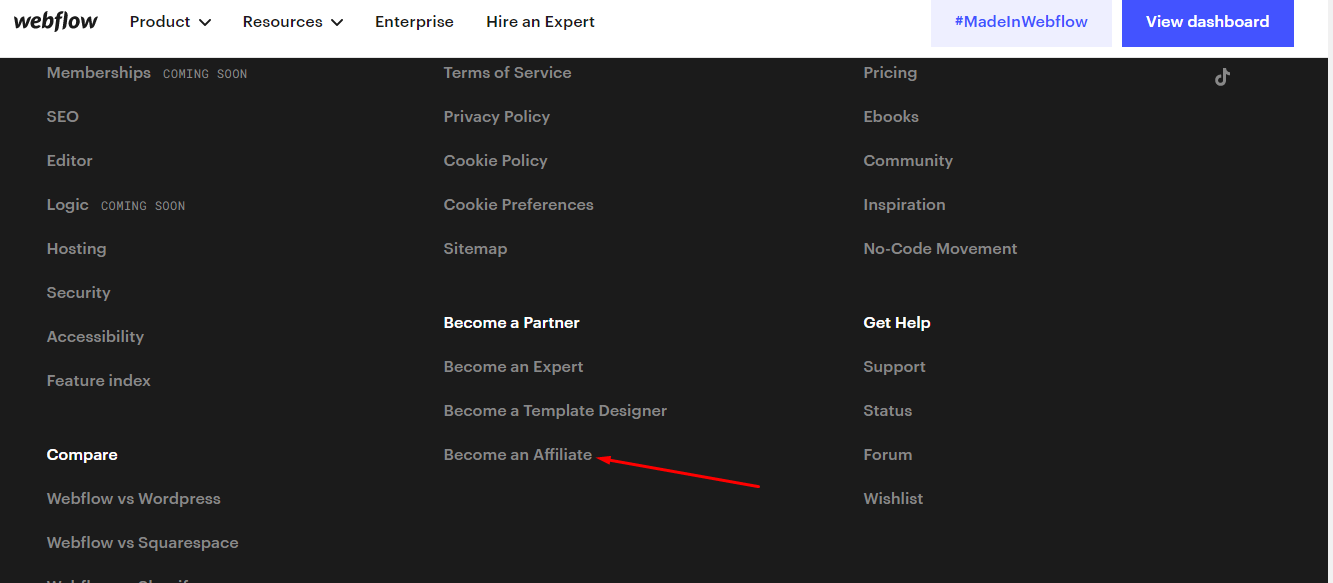Visit the No-Code Movement link
Screen dimensions: 1333x583
click(x=940, y=249)
